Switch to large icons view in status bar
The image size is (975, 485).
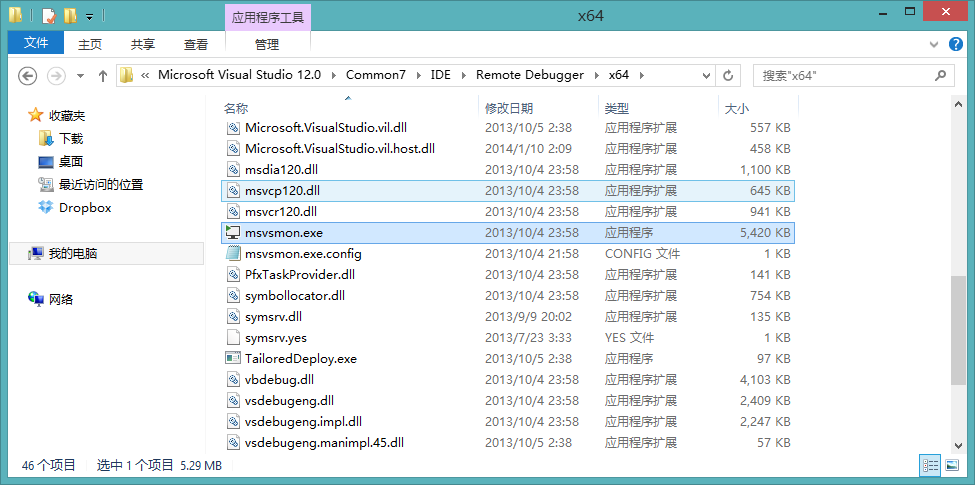951,465
